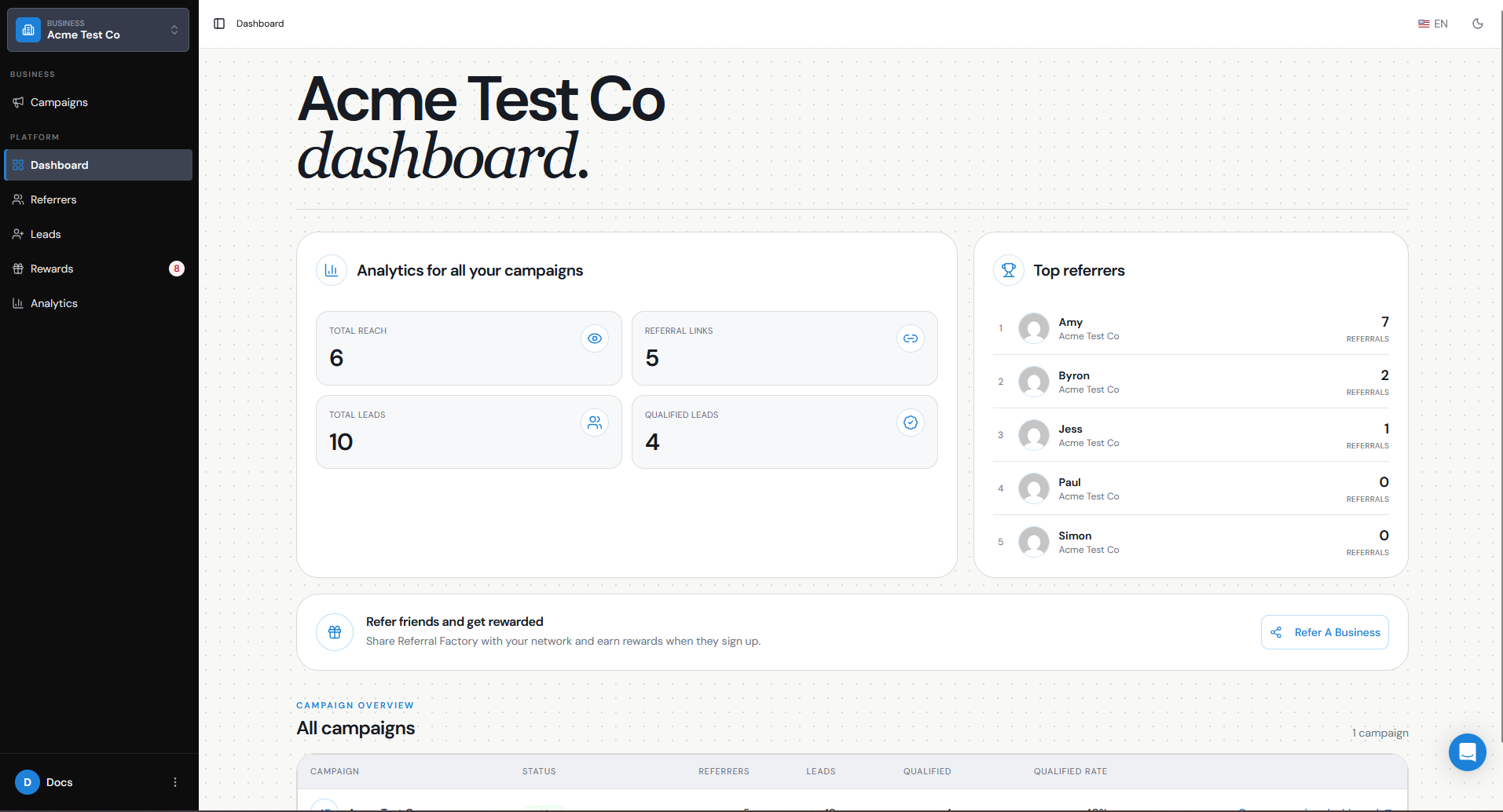Expand the Acme Test Co business switcher
The height and width of the screenshot is (812, 1503).
click(x=98, y=30)
